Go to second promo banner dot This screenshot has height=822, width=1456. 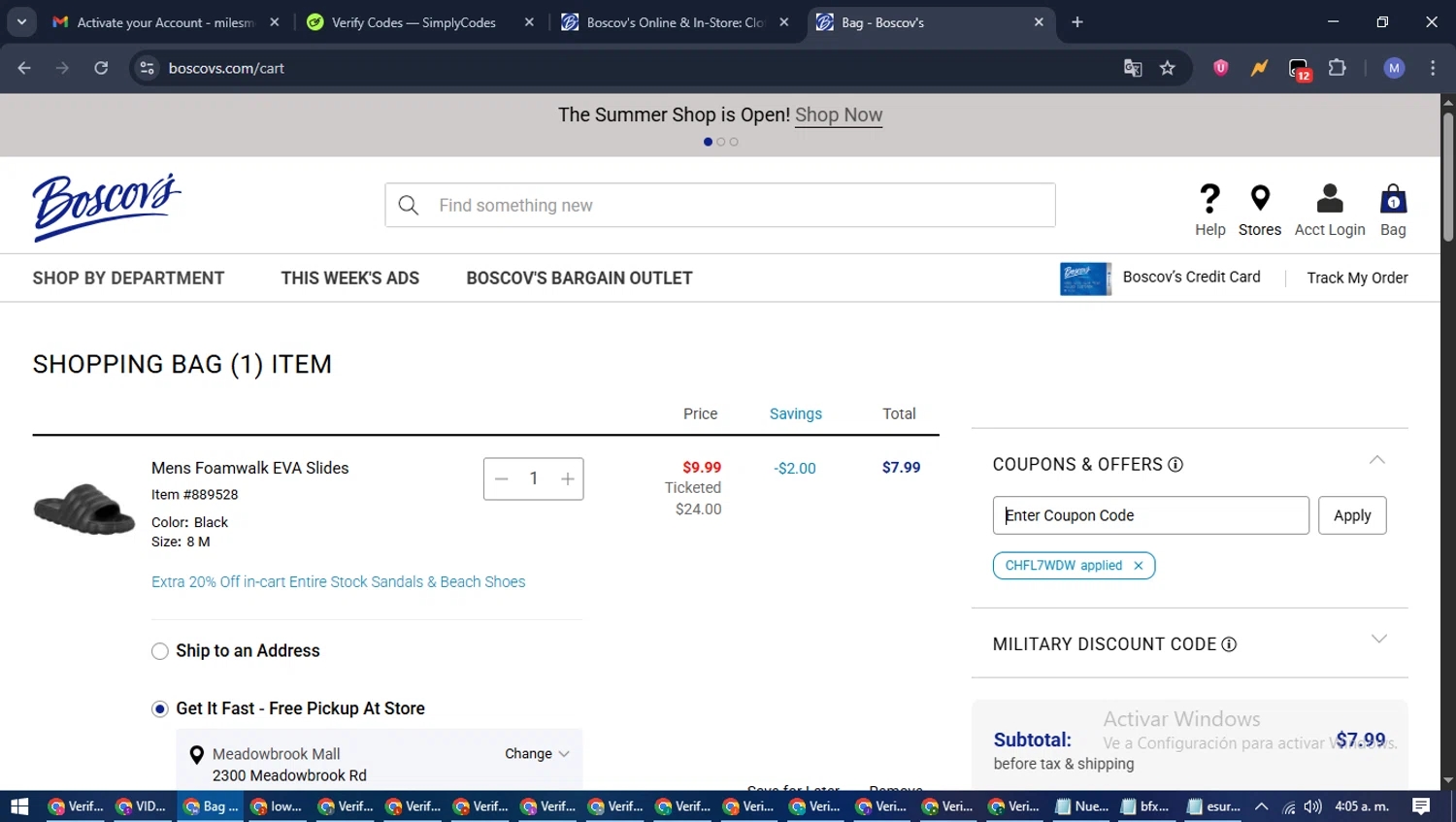coord(721,142)
